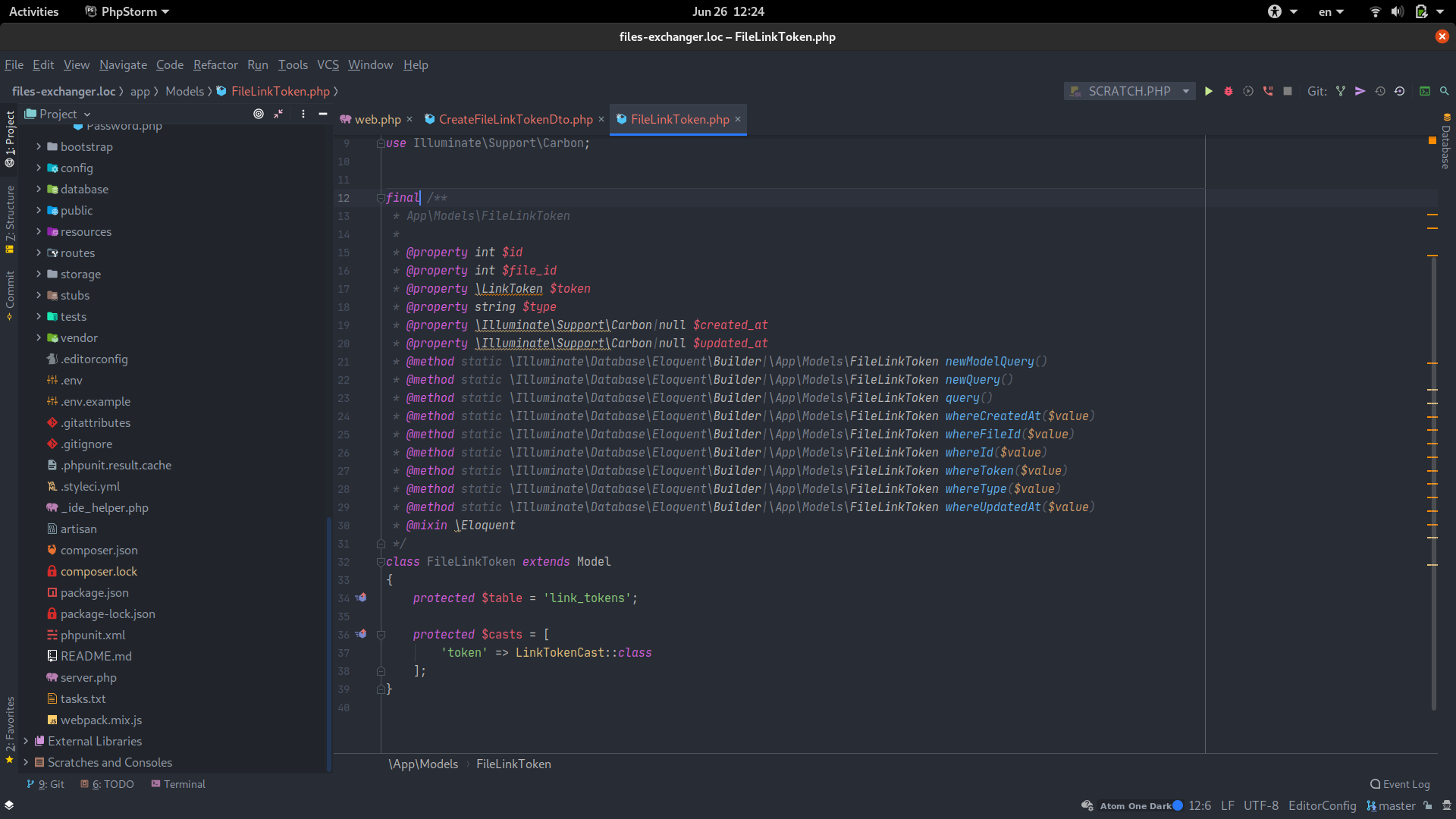Screen dimensions: 1456x819
Task: Open the TODO tool window
Action: 107,784
